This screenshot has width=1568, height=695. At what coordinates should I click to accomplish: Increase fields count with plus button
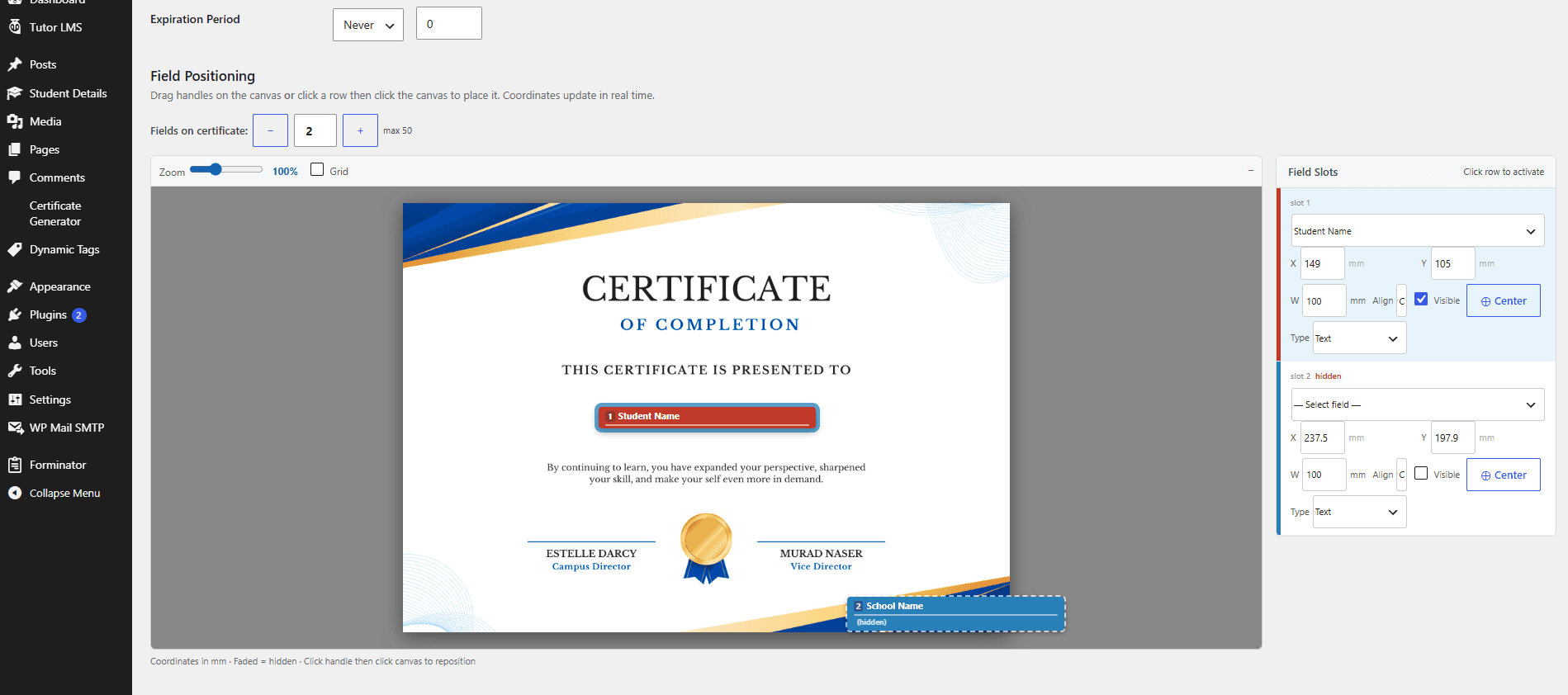(x=360, y=130)
